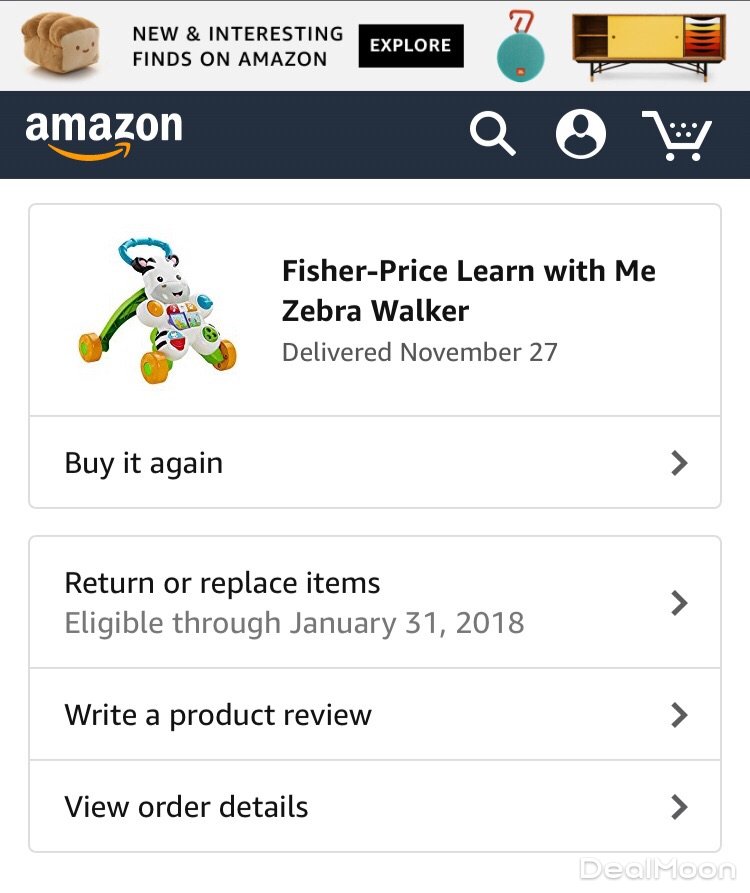Tap the bread plush image in banner
Screen dimensions: 750x893
[60, 45]
